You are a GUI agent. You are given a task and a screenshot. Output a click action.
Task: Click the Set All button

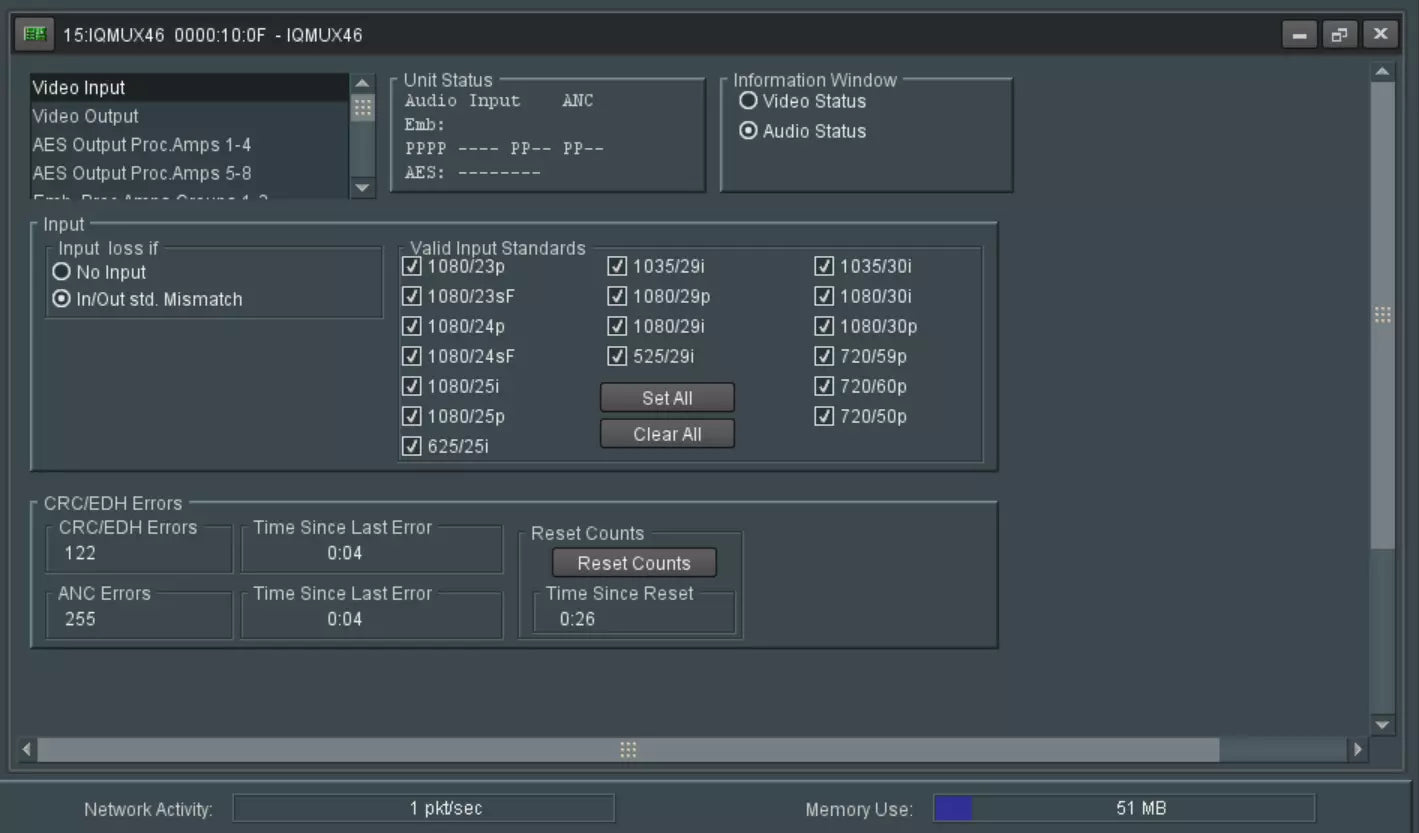[x=667, y=398]
